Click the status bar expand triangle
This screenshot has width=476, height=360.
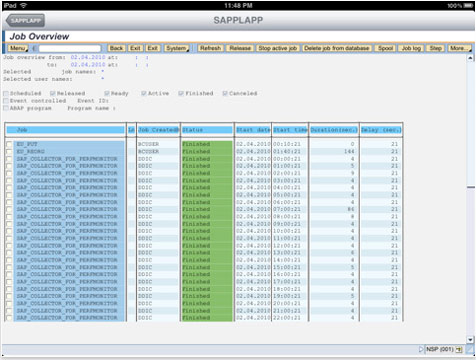421,349
